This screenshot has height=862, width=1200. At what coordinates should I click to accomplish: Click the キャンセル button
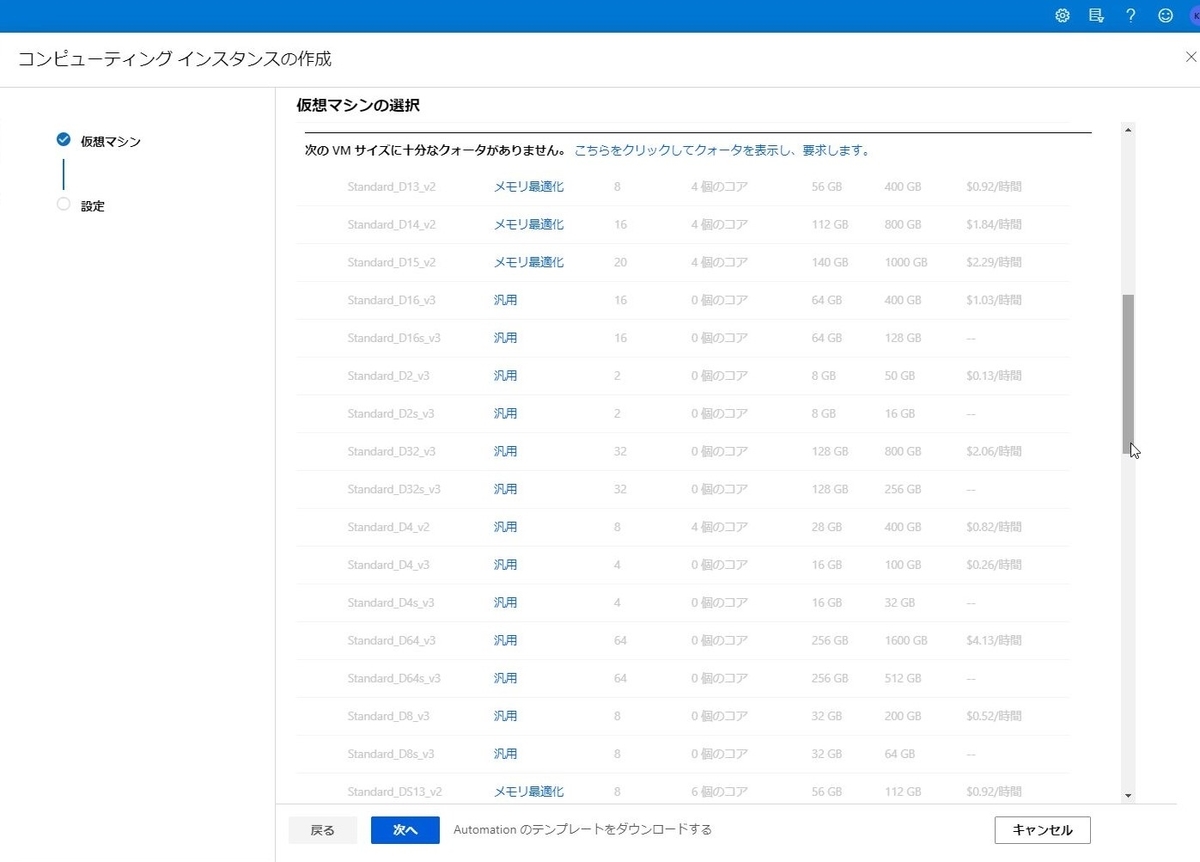1042,829
